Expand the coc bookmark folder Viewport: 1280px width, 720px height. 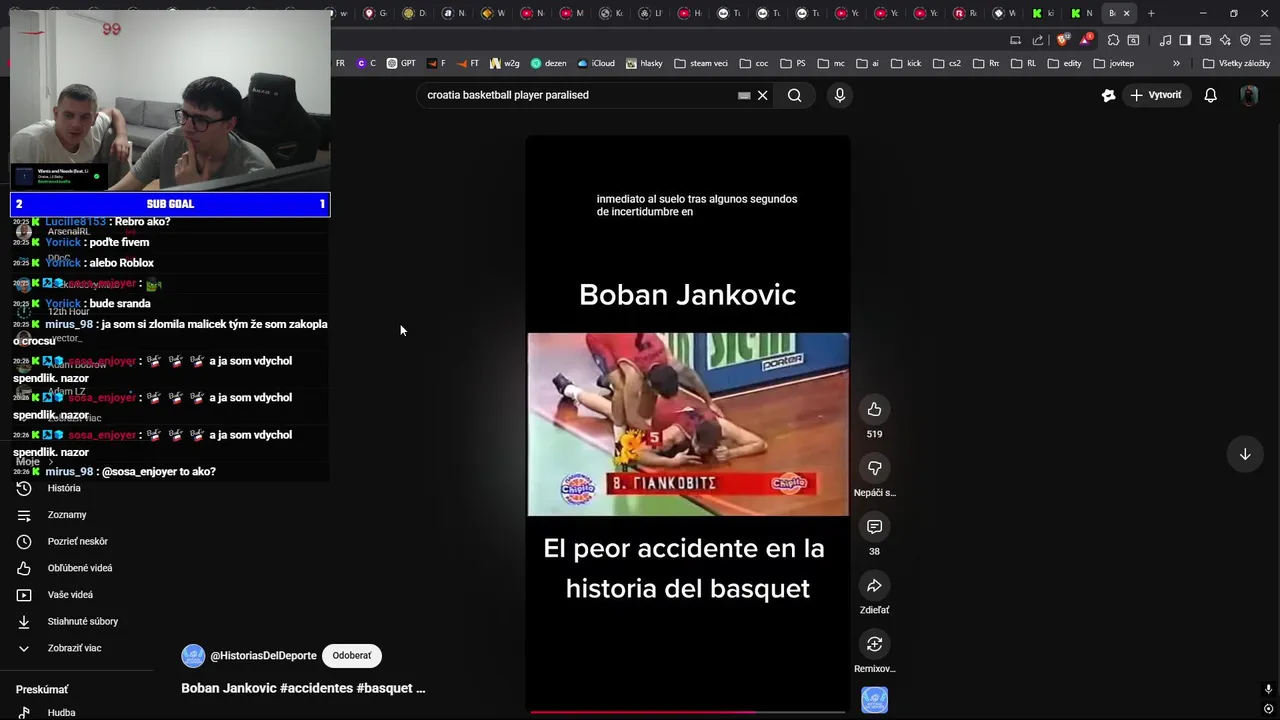click(x=754, y=63)
